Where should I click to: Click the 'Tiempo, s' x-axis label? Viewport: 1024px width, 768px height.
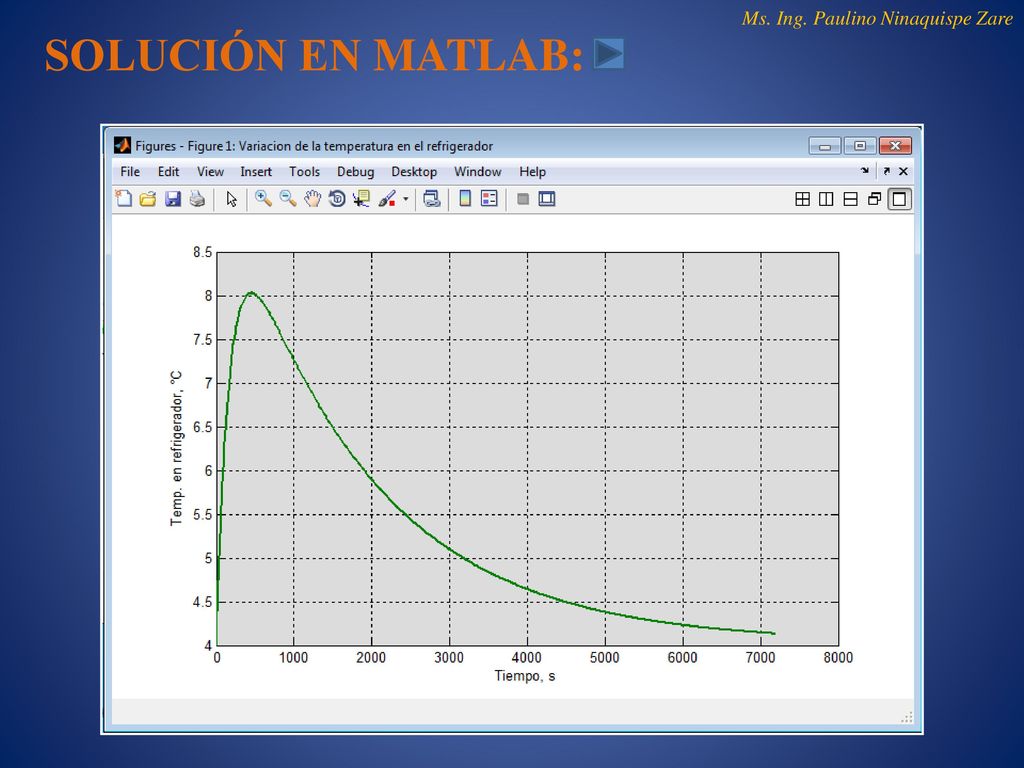coord(524,676)
